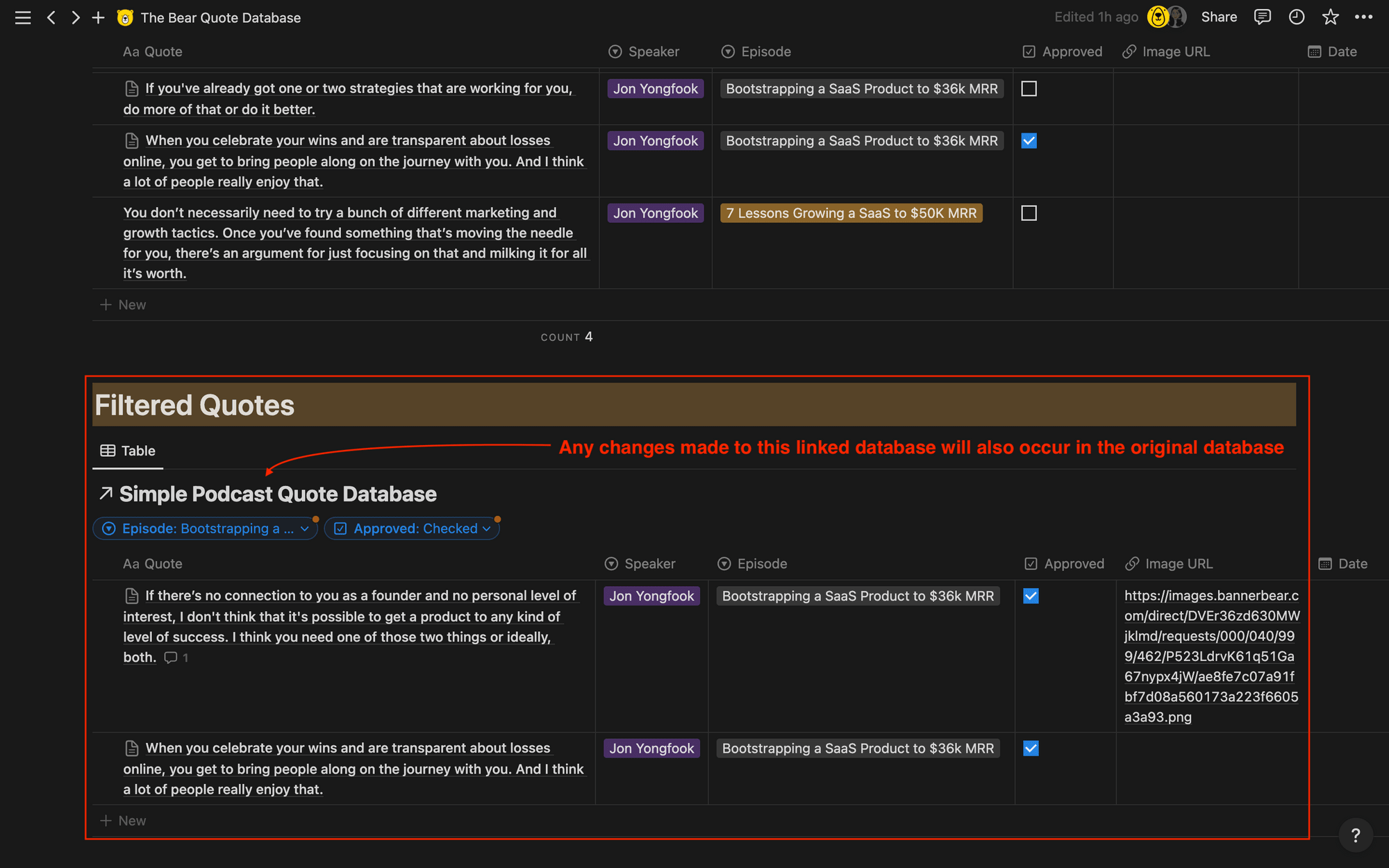Open the Share menu
1389x868 pixels.
pyautogui.click(x=1219, y=17)
